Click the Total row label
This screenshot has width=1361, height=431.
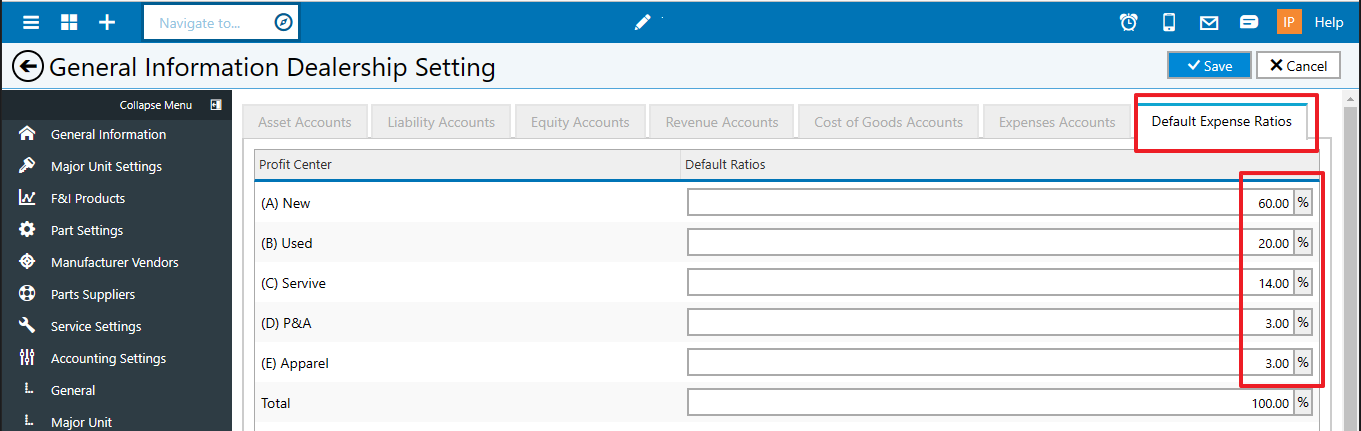tap(275, 403)
